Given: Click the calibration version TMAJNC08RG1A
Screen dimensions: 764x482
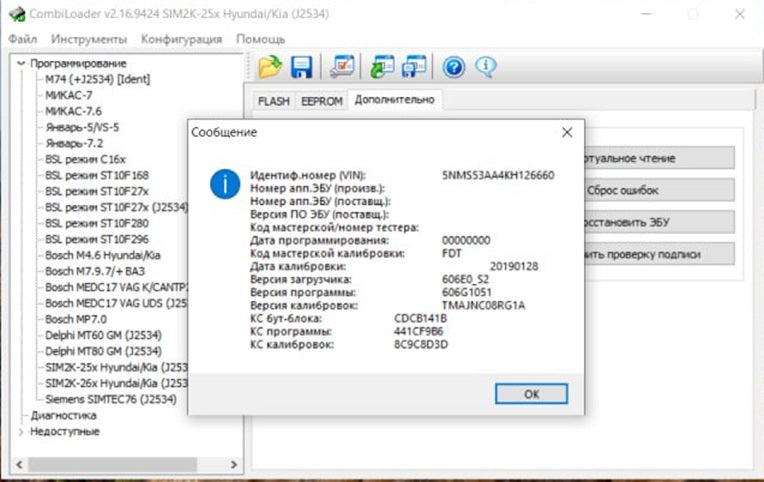Looking at the screenshot, I should coord(483,306).
